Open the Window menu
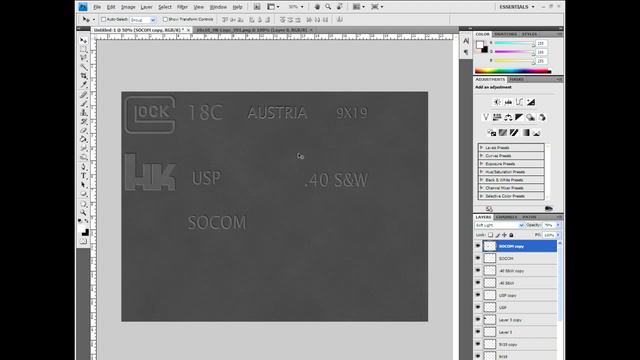Image resolution: width=640 pixels, height=360 pixels. coord(218,7)
